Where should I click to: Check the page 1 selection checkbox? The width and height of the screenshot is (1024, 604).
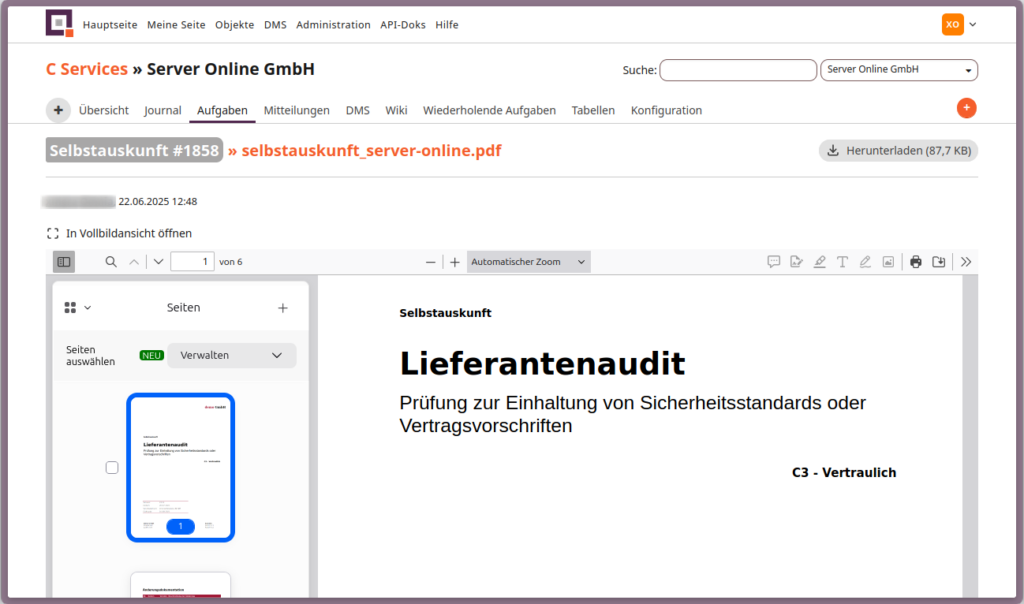pyautogui.click(x=112, y=468)
